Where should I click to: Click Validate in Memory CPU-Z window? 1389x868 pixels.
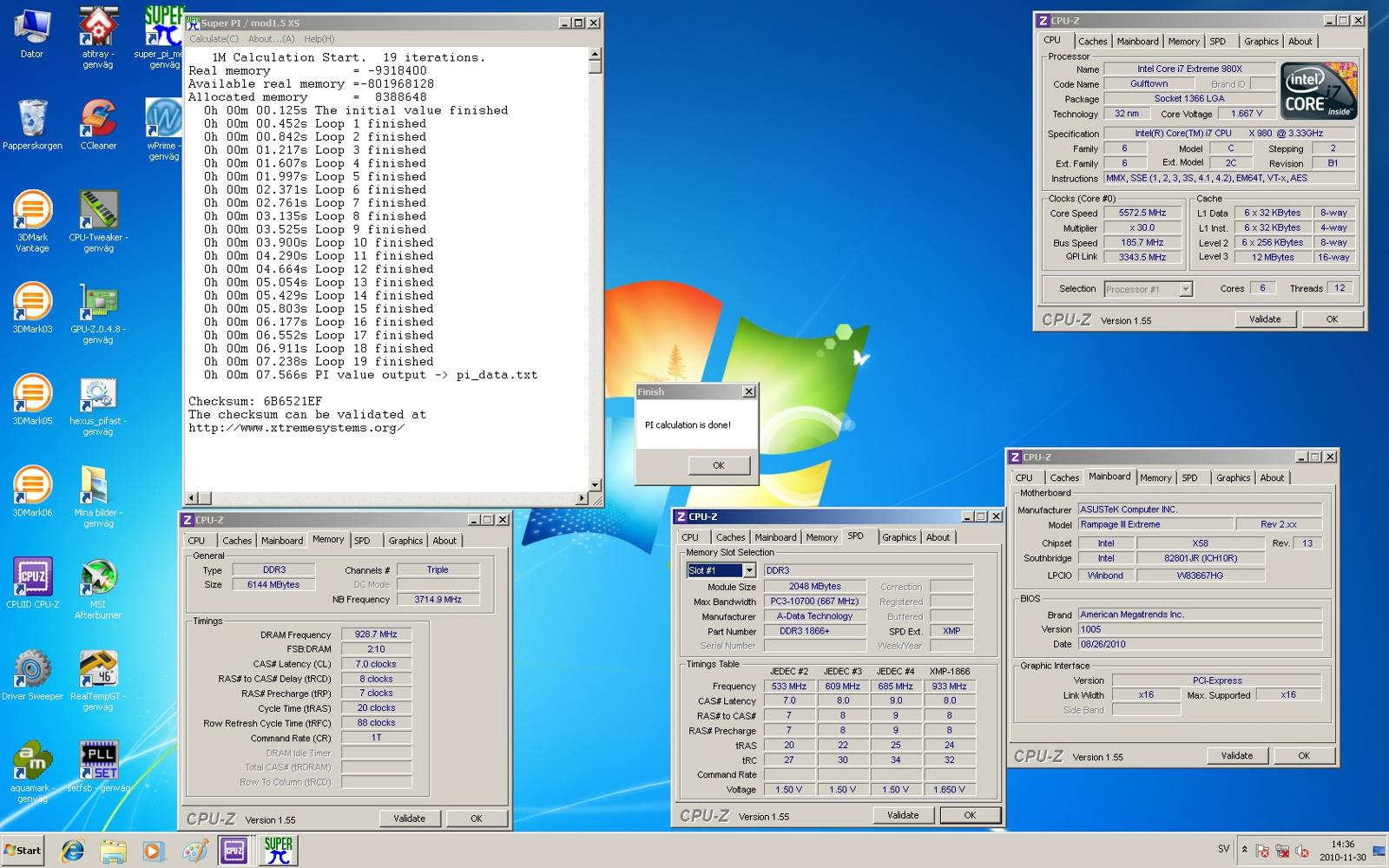pos(409,819)
